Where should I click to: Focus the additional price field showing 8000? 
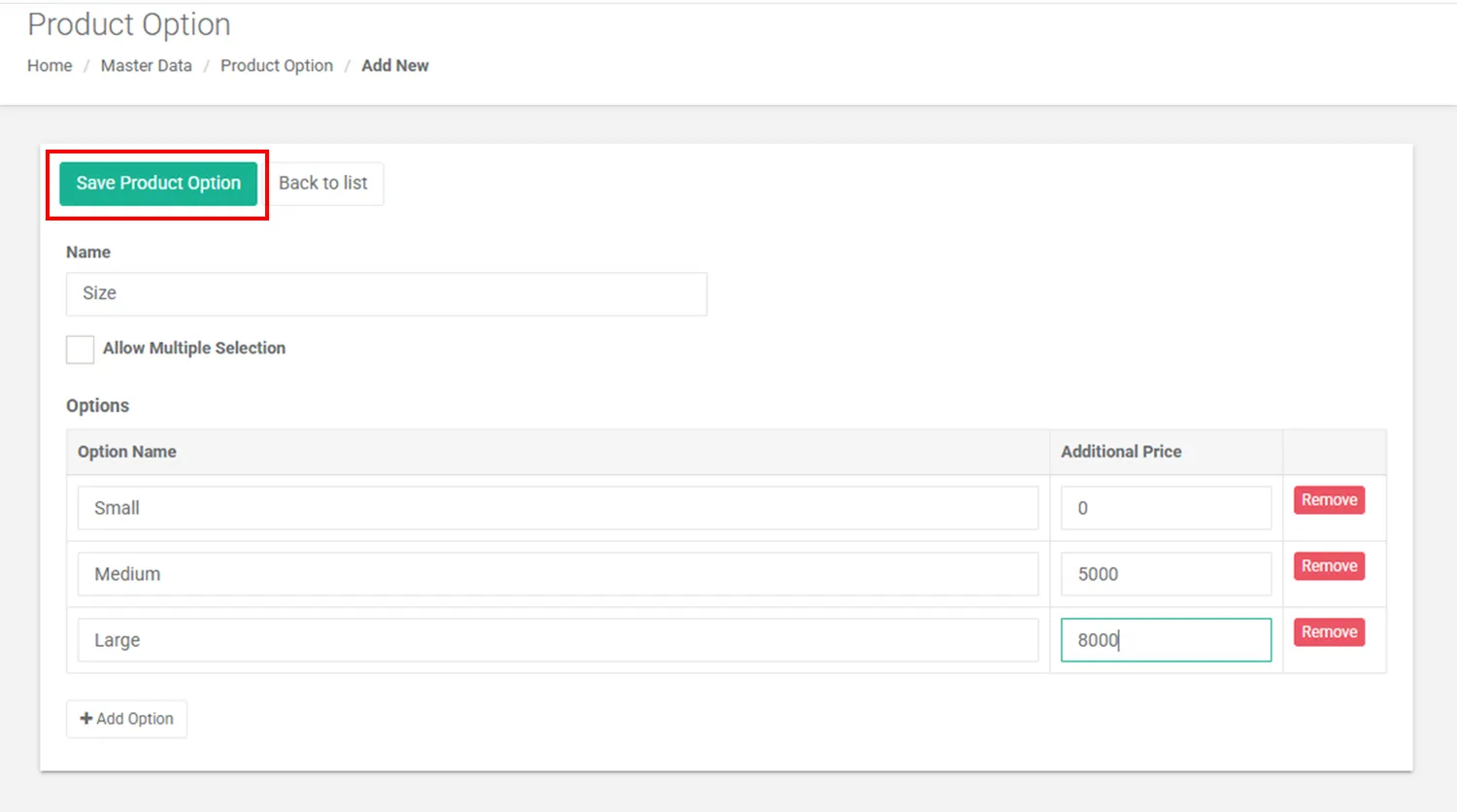click(1166, 640)
